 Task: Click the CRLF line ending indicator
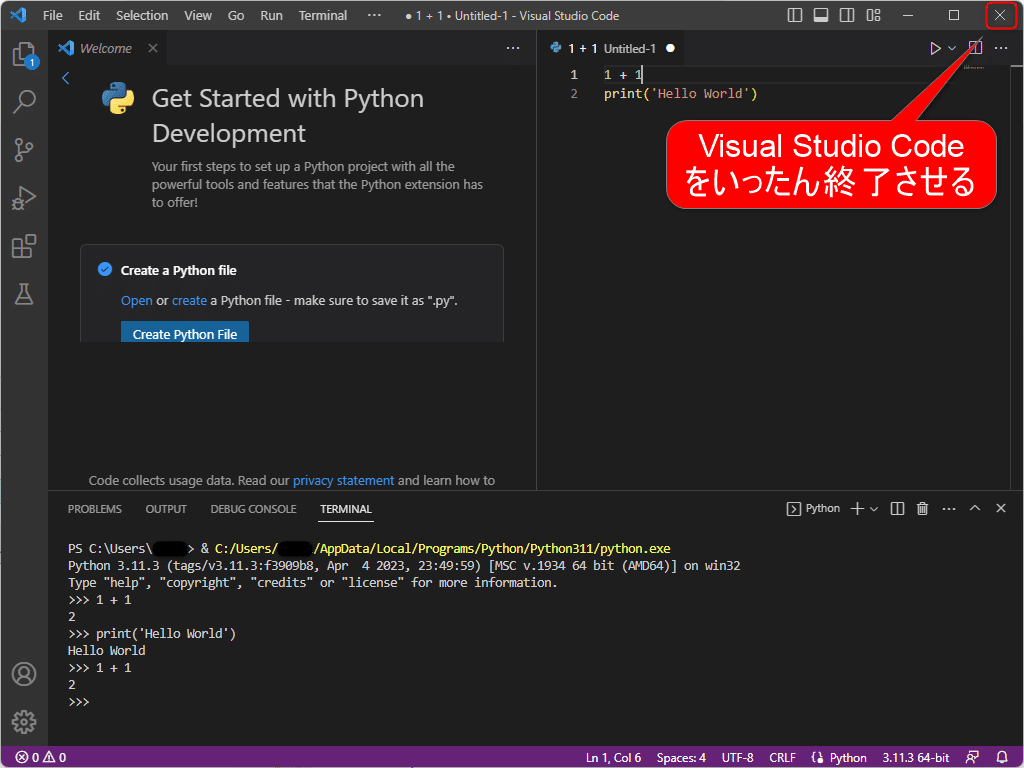[782, 757]
